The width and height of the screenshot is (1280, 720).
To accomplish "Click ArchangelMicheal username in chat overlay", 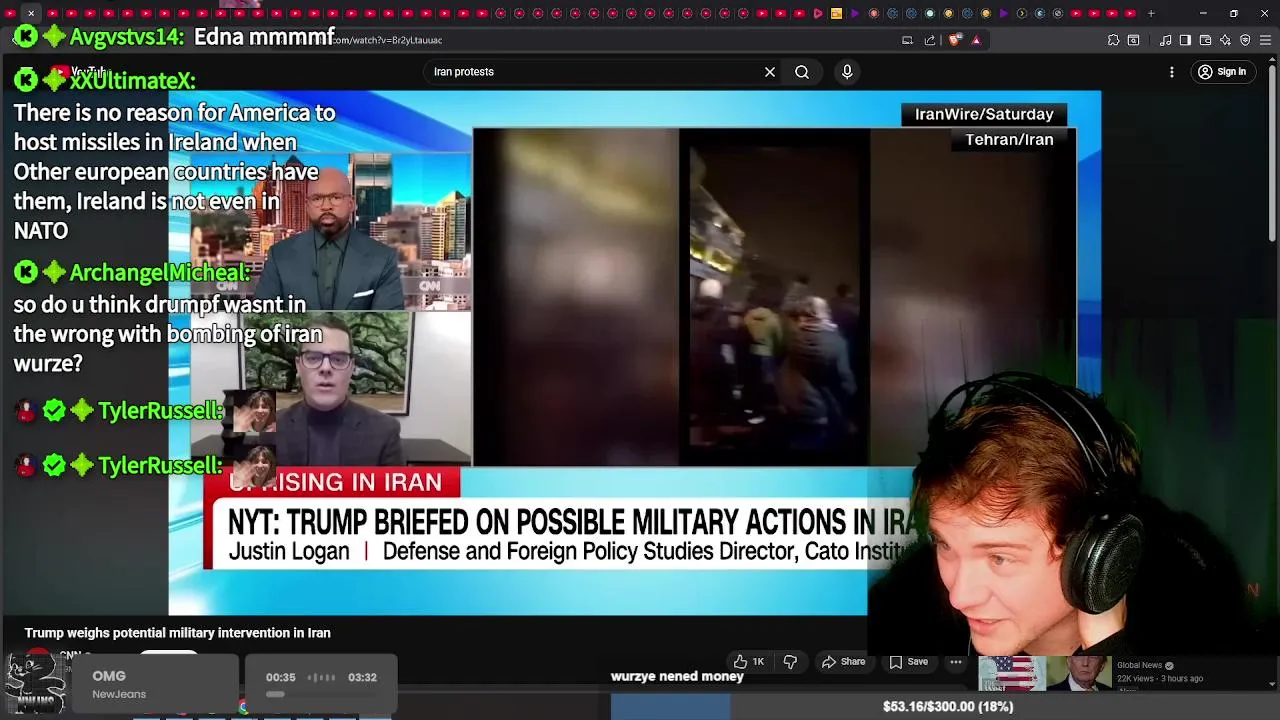I will pyautogui.click(x=160, y=273).
